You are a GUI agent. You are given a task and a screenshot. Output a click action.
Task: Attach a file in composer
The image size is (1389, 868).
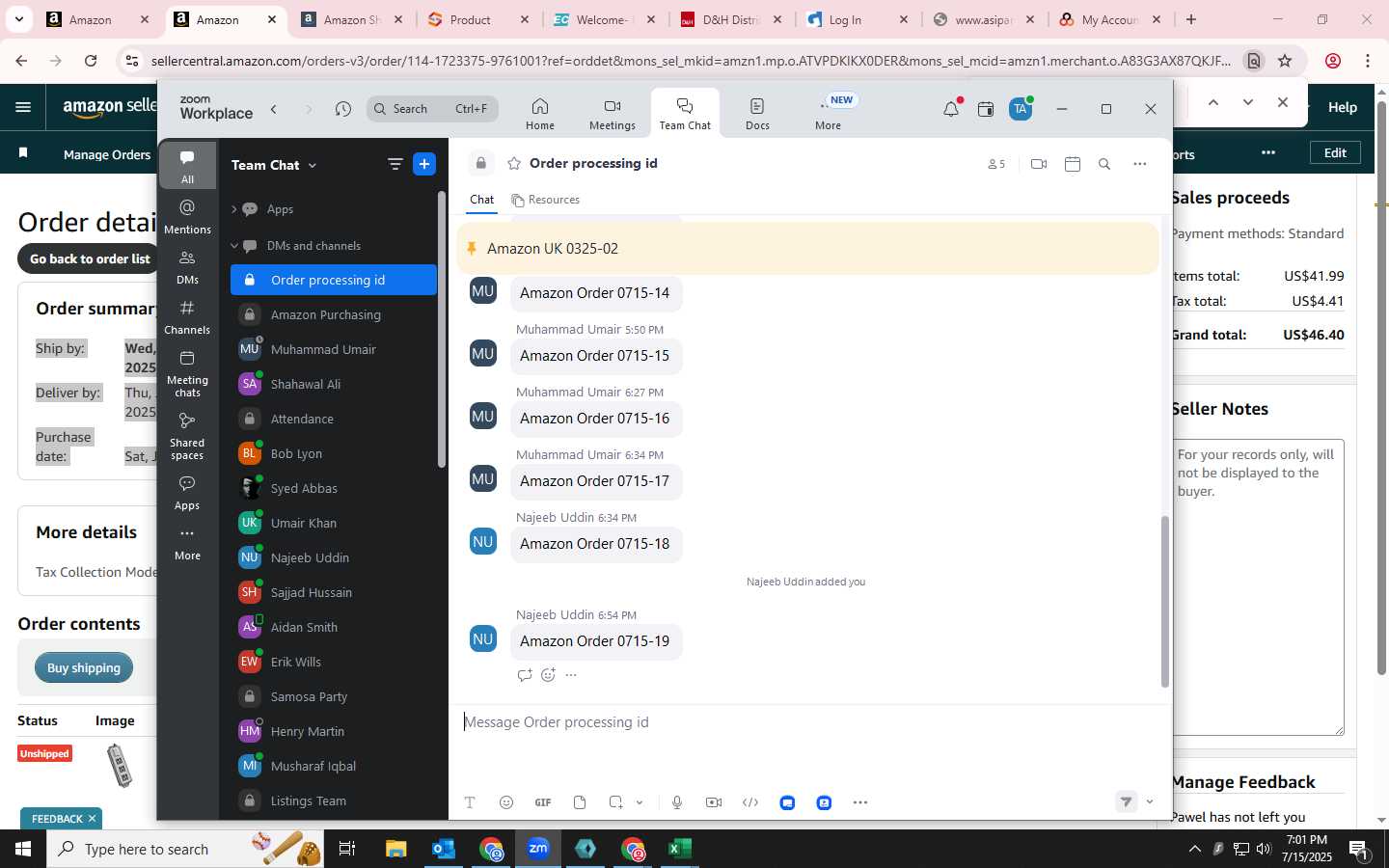(x=580, y=802)
